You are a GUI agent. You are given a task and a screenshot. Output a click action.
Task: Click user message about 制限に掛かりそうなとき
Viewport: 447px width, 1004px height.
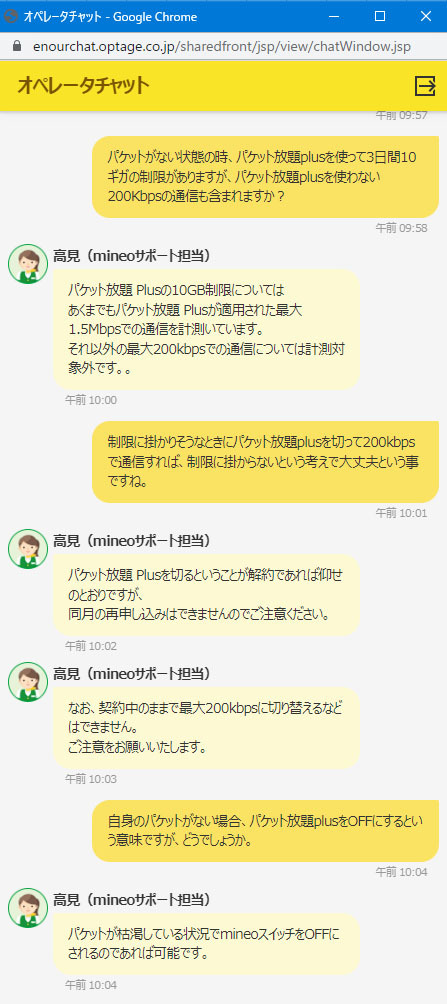(x=265, y=462)
